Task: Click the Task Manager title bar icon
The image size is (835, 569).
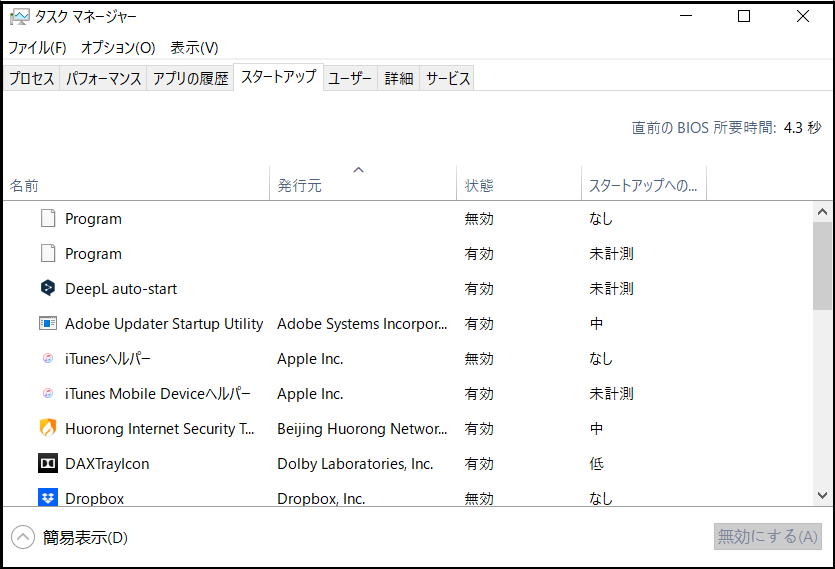Action: pyautogui.click(x=19, y=17)
